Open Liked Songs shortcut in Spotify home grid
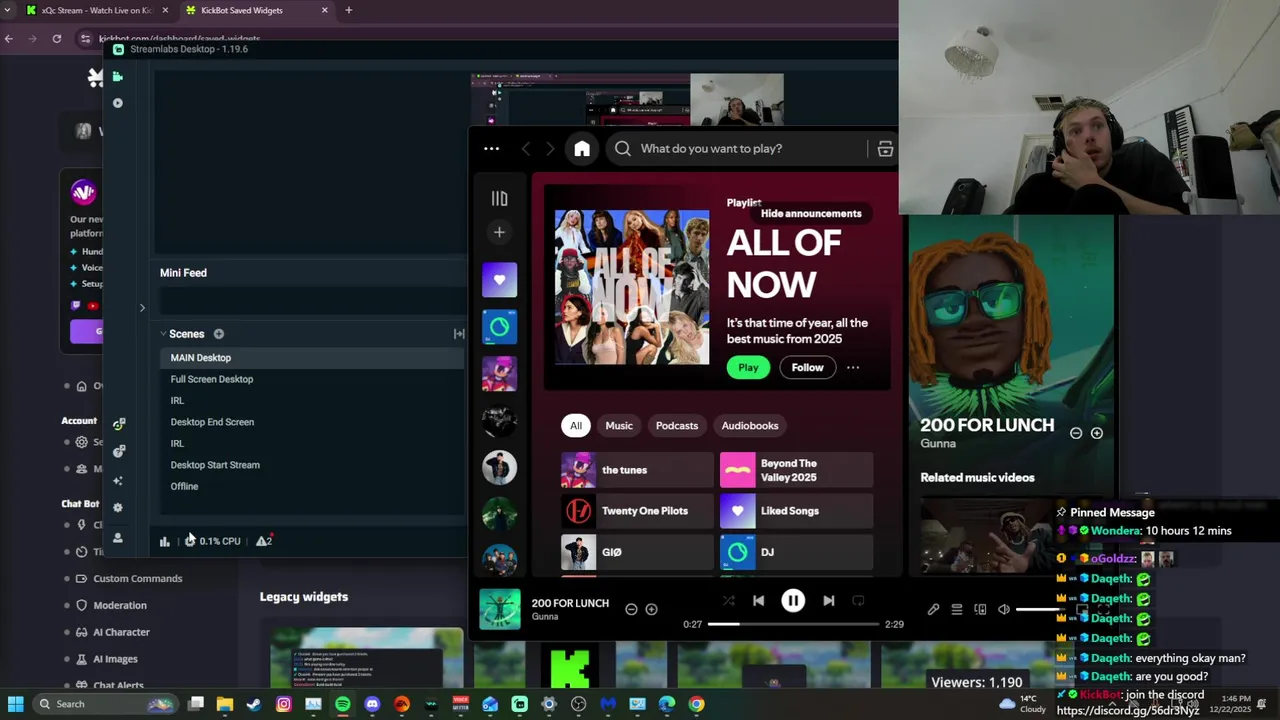The width and height of the screenshot is (1280, 720). (x=796, y=511)
